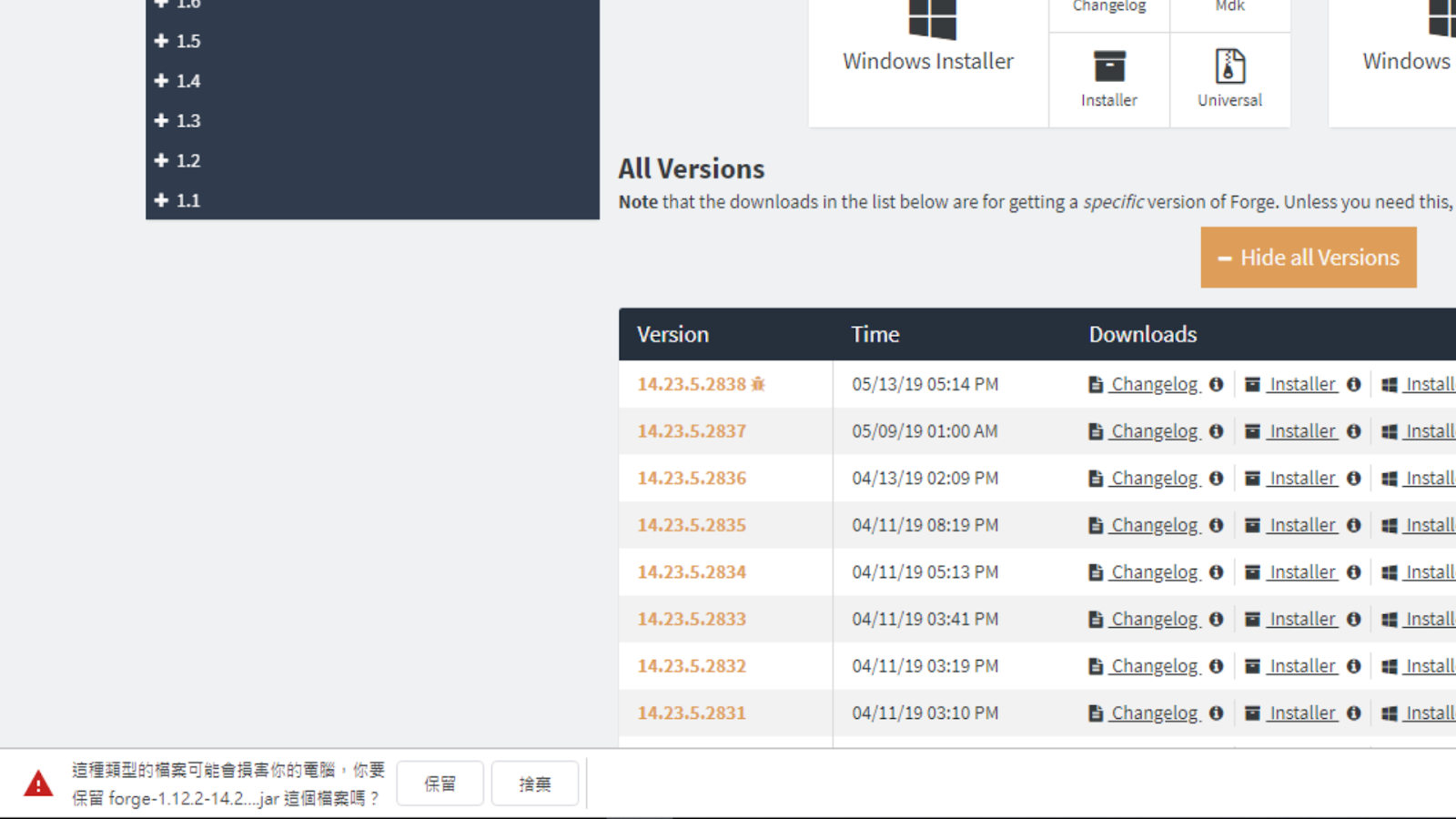This screenshot has height=819, width=1456.
Task: Download Windows installer for version 14.23.5.2834
Action: tap(1419, 572)
